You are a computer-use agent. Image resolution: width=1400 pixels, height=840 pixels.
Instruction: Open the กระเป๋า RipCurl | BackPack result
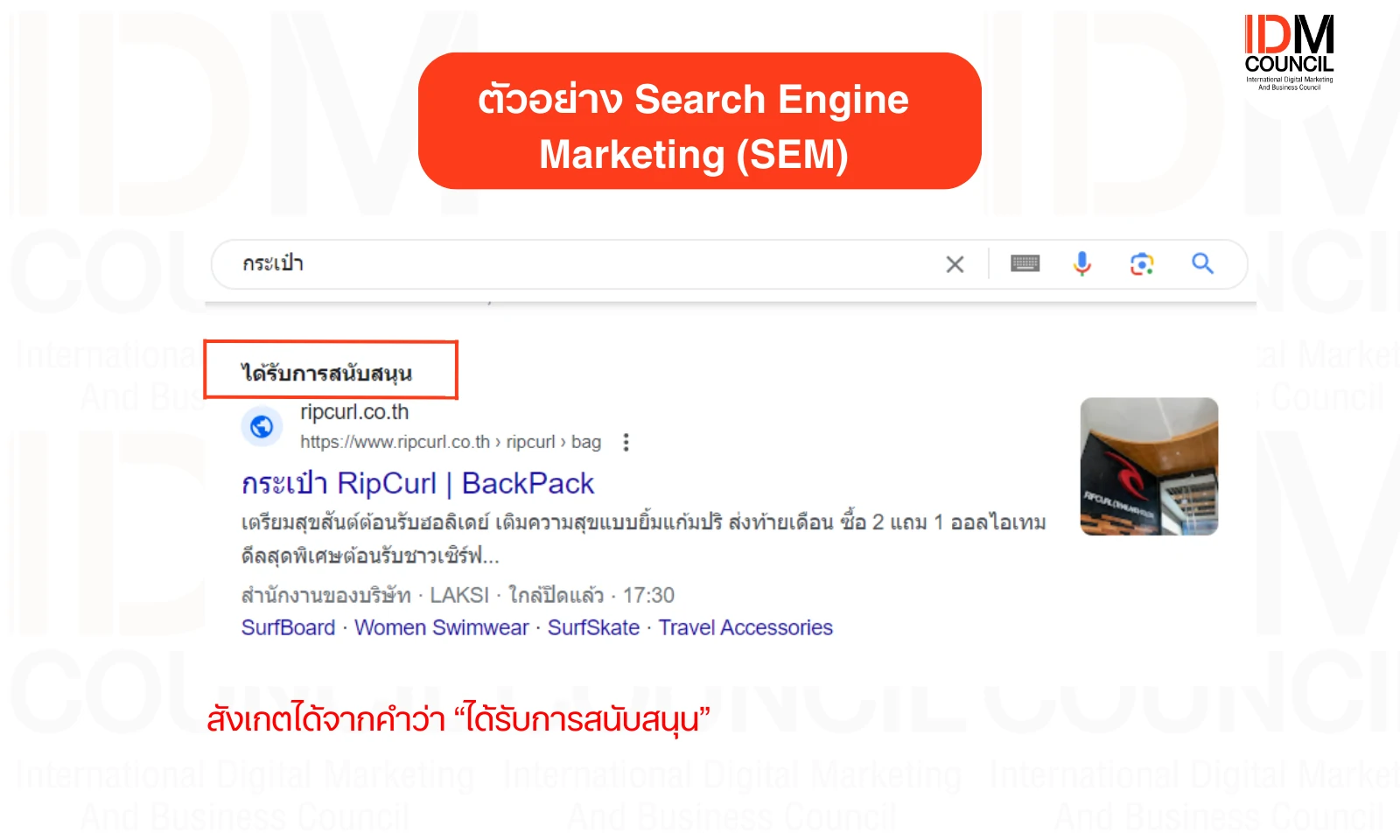point(417,483)
